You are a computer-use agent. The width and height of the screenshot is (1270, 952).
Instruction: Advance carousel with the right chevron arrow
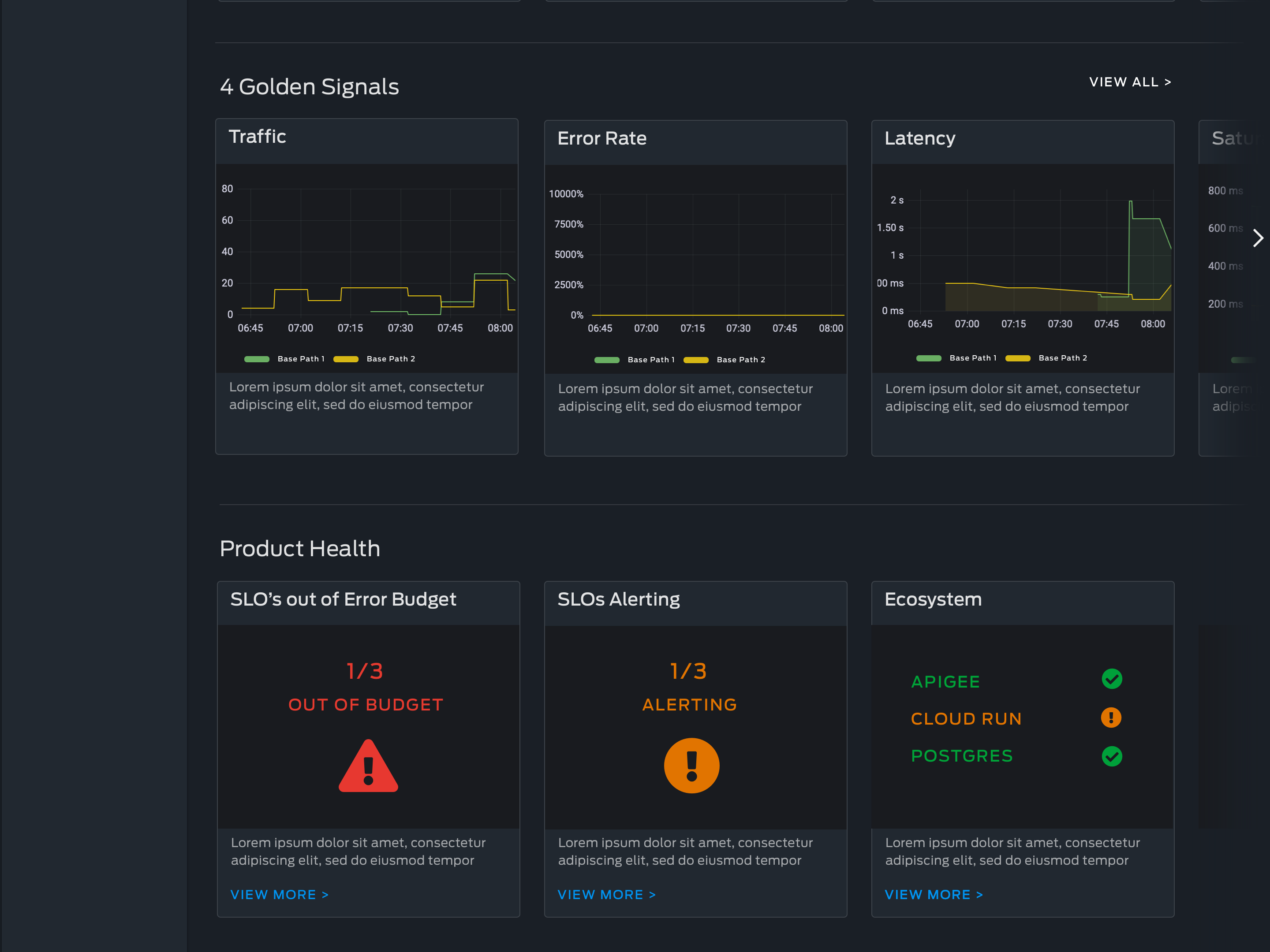click(x=1257, y=238)
